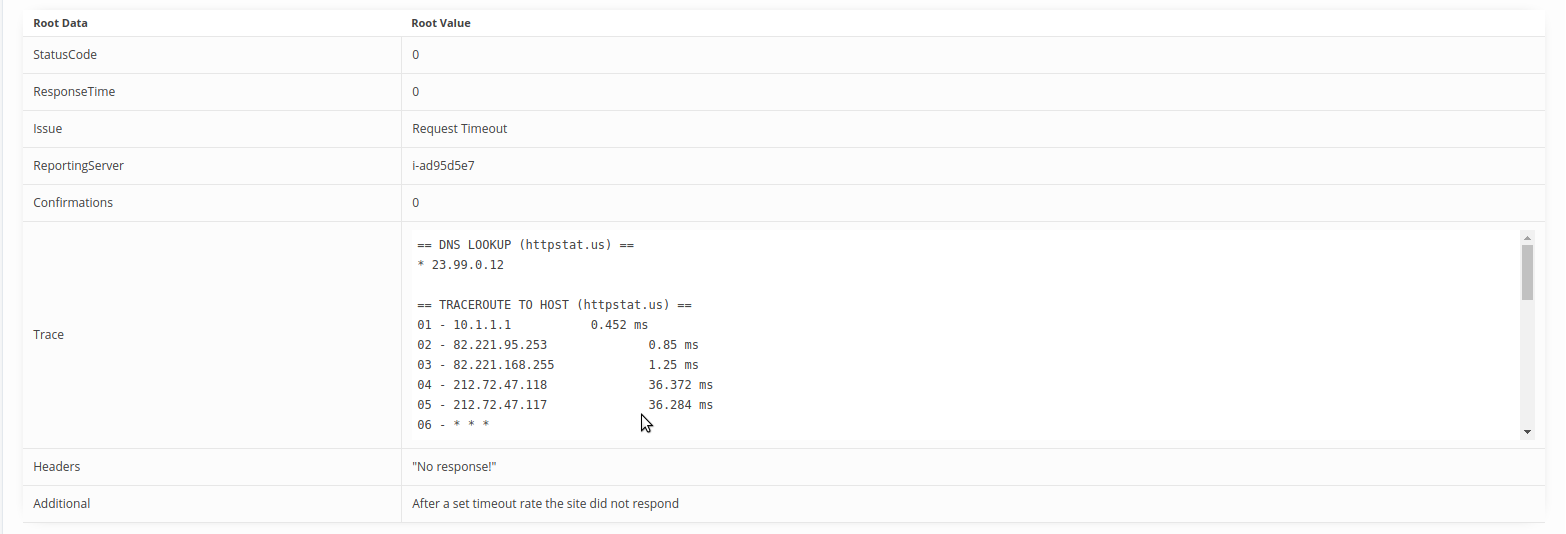Click the i-ad95d5e7 reporting server value
1566x534 pixels.
(x=443, y=166)
